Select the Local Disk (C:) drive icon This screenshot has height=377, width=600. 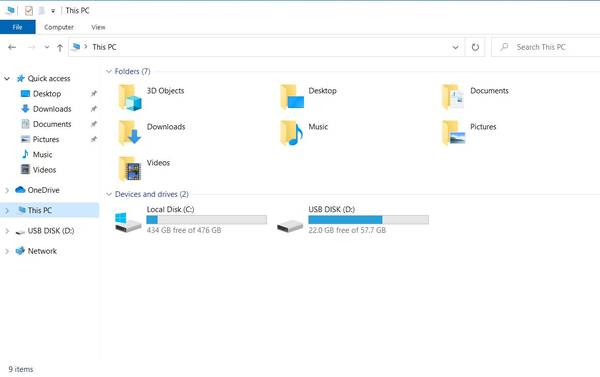tap(128, 222)
